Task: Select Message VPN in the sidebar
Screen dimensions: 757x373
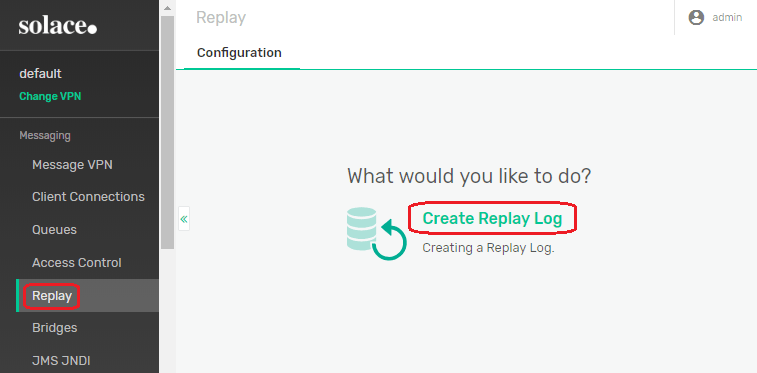Action: (x=72, y=165)
